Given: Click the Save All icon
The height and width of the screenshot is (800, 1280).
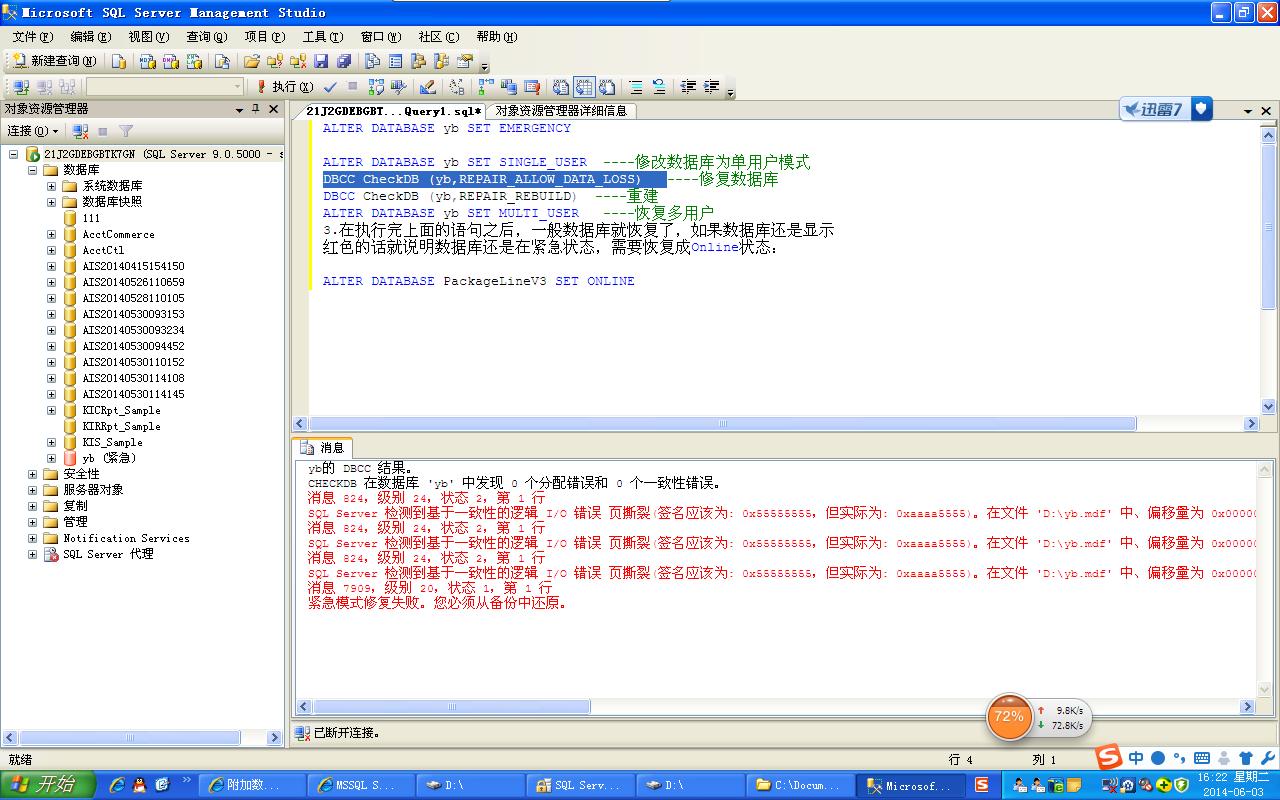Looking at the screenshot, I should click(344, 61).
